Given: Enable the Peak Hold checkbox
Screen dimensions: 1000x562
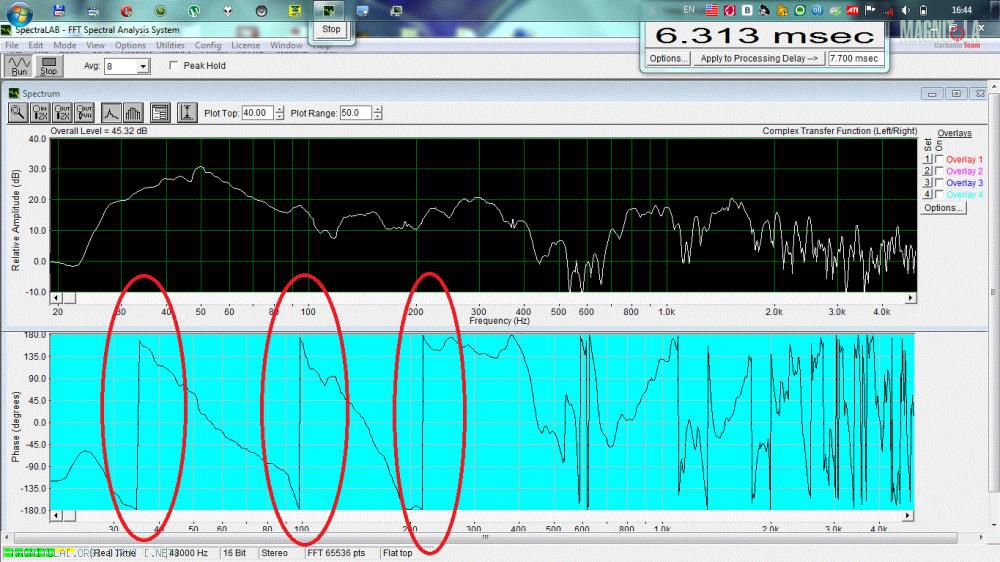Looking at the screenshot, I should click(x=173, y=66).
